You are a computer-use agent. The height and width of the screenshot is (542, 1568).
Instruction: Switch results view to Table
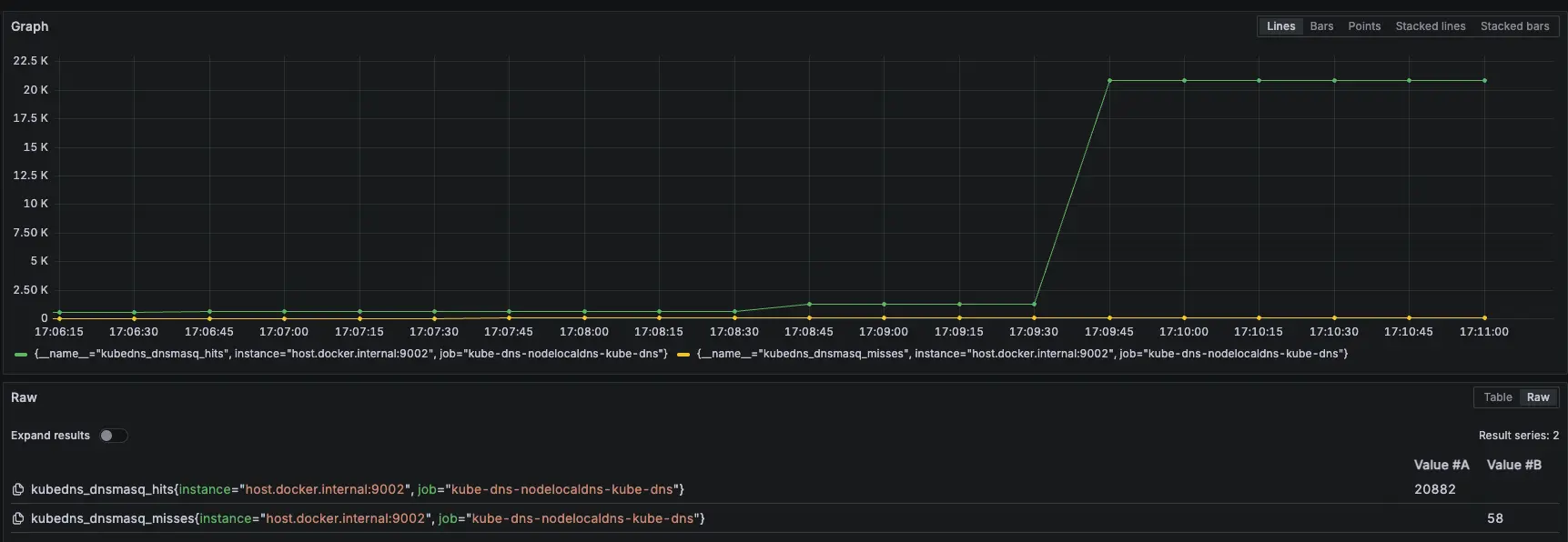click(1497, 397)
